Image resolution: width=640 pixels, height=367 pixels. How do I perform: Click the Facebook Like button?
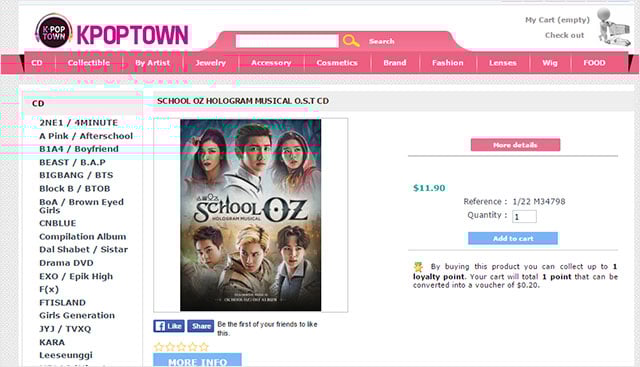point(169,326)
